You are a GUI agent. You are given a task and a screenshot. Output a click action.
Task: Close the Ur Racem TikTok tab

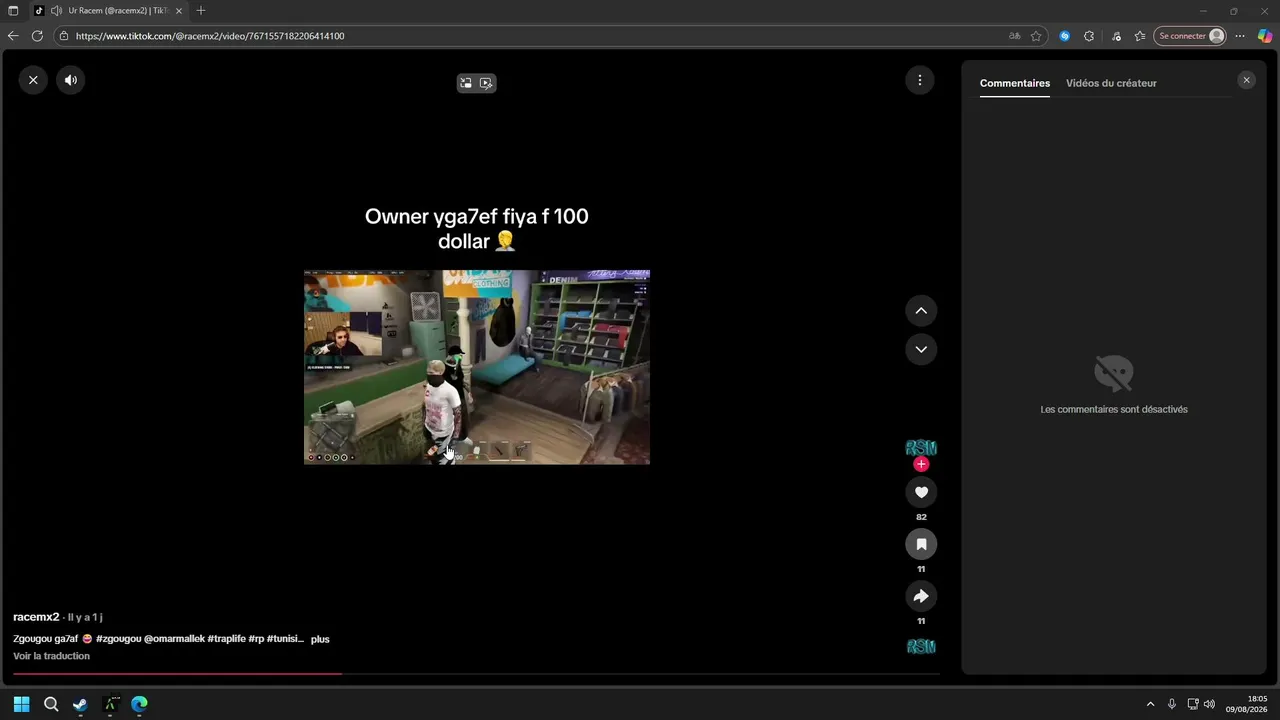(x=180, y=11)
